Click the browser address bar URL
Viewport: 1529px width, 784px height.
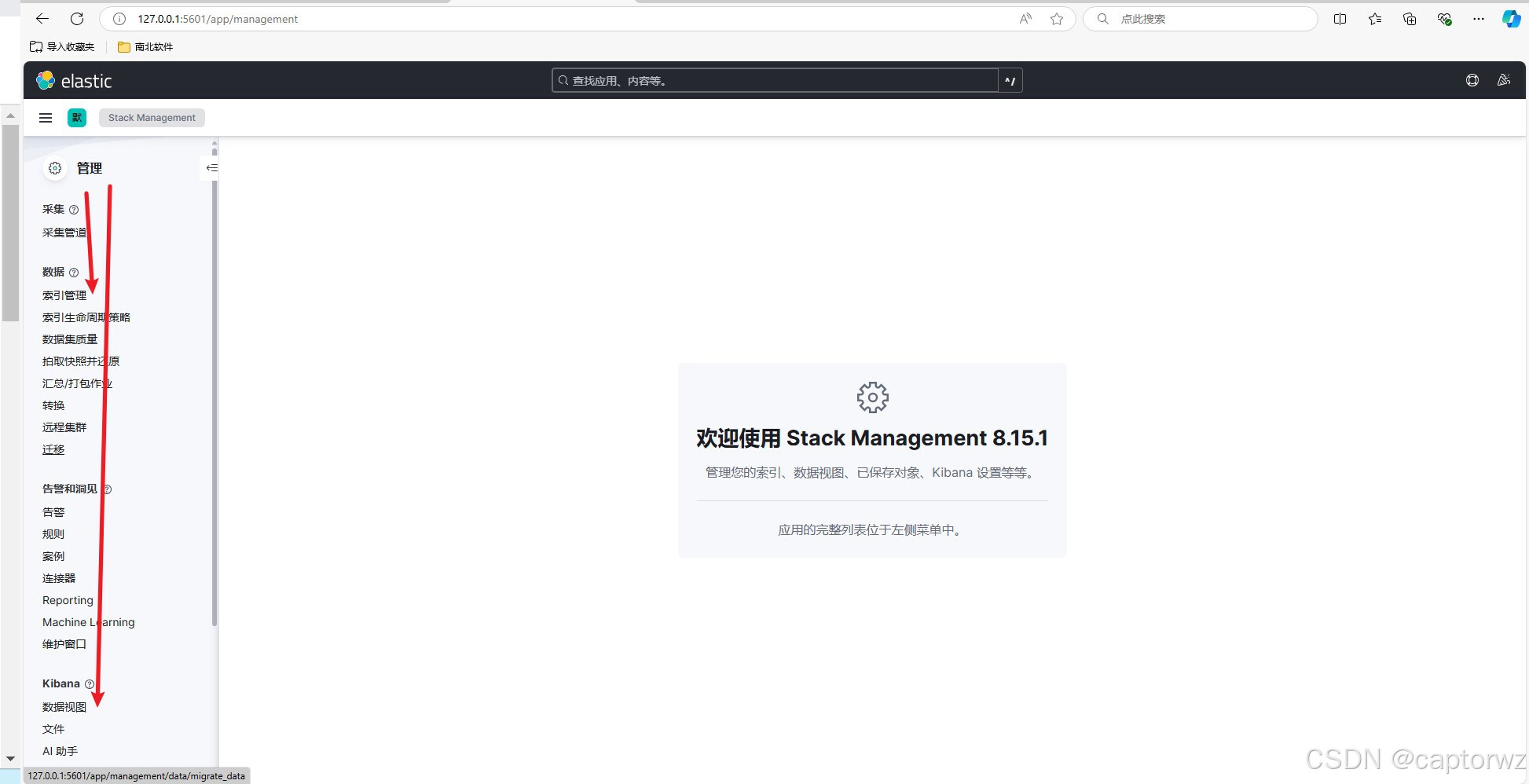(218, 19)
